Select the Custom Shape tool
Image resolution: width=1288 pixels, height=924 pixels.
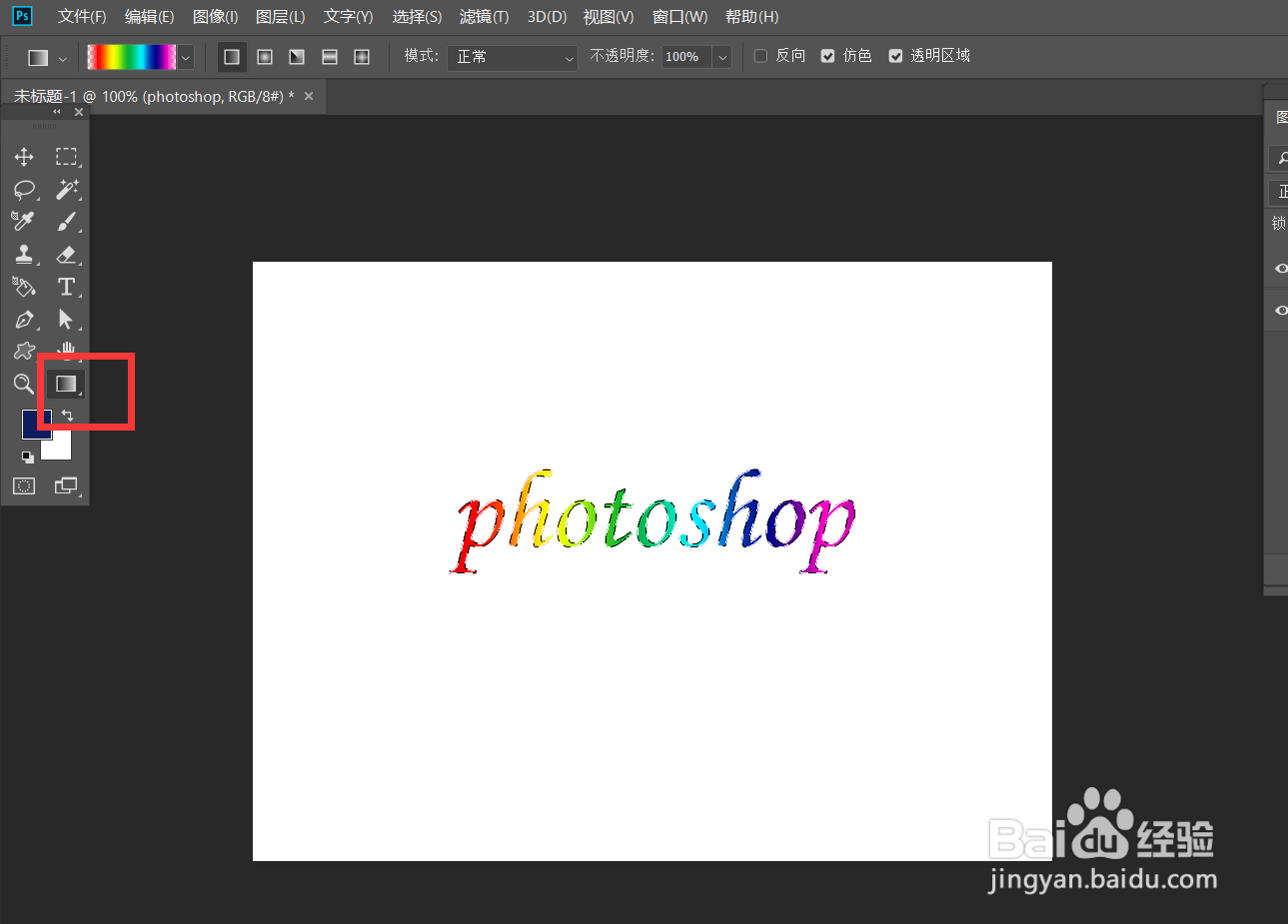pyautogui.click(x=24, y=352)
